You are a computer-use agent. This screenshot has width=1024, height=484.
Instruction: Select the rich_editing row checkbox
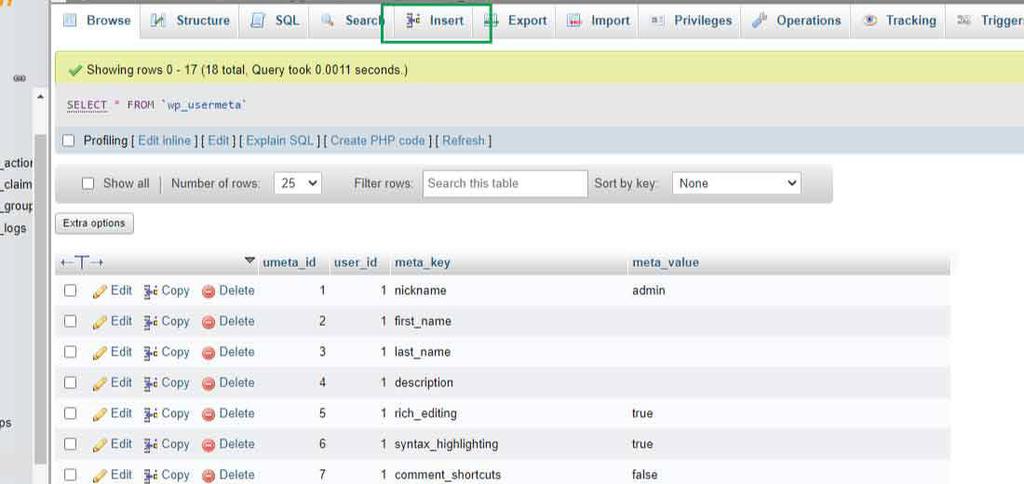(70, 413)
